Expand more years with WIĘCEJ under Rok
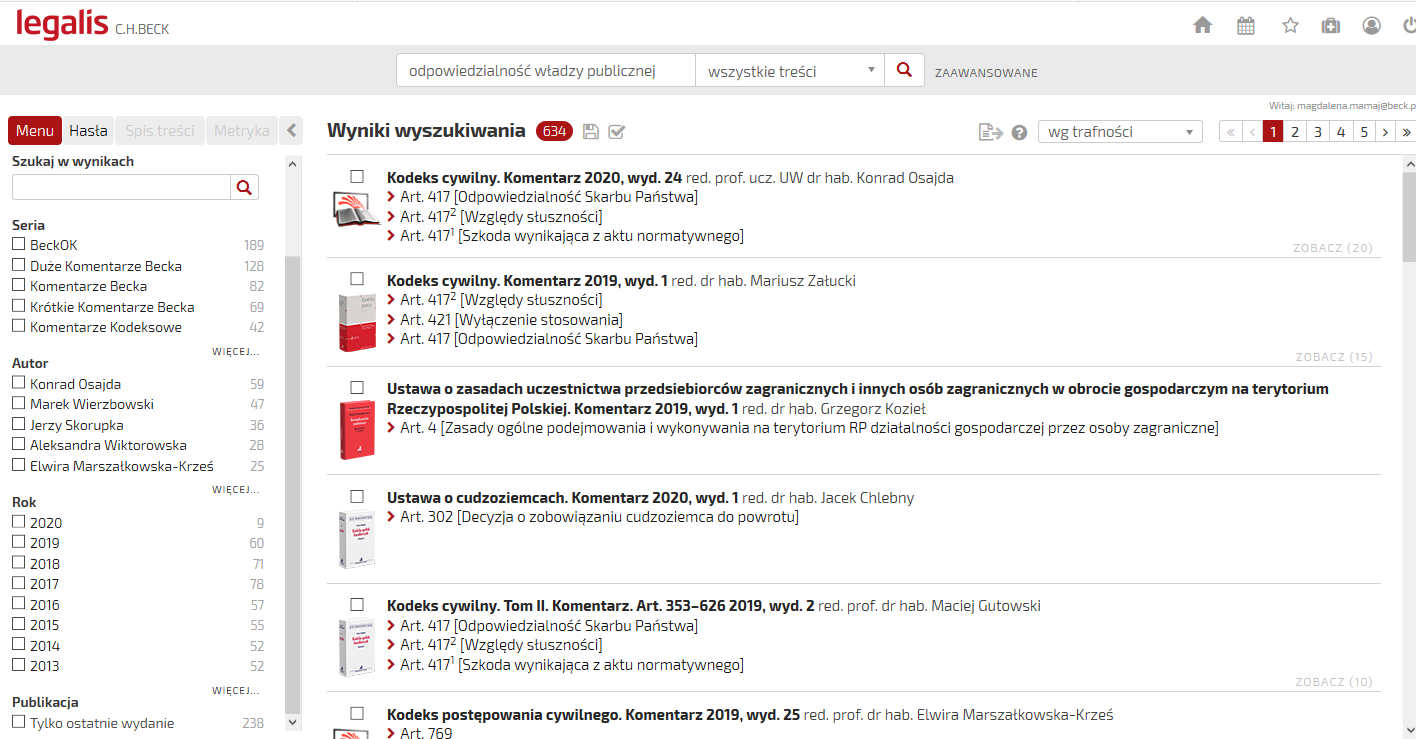Image resolution: width=1416 pixels, height=739 pixels. pos(236,691)
